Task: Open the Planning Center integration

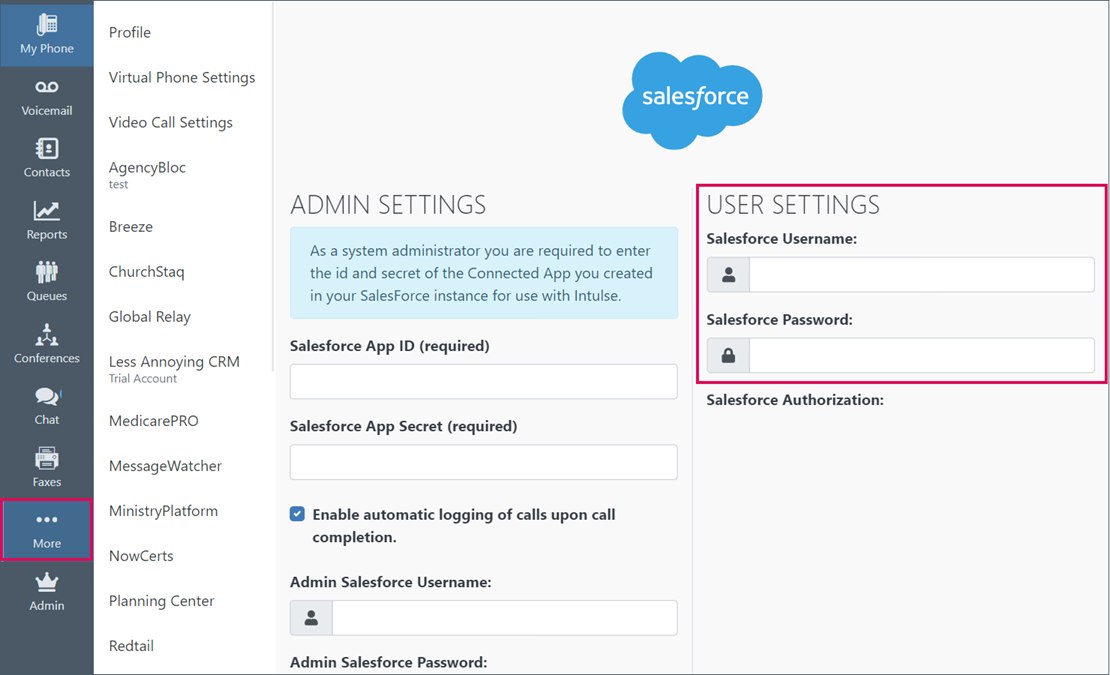Action: tap(161, 601)
